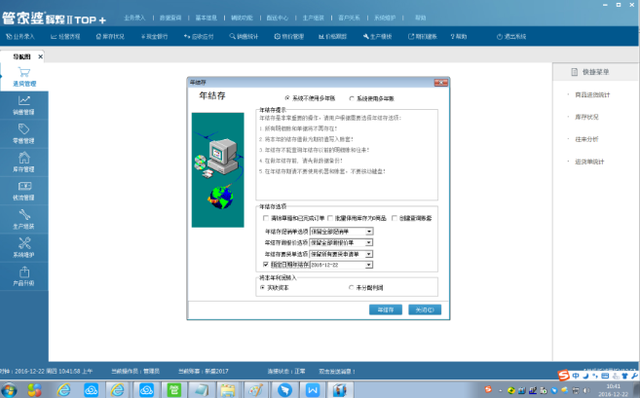Click the 年结存 confirm button
This screenshot has width=640, height=398.
point(385,310)
